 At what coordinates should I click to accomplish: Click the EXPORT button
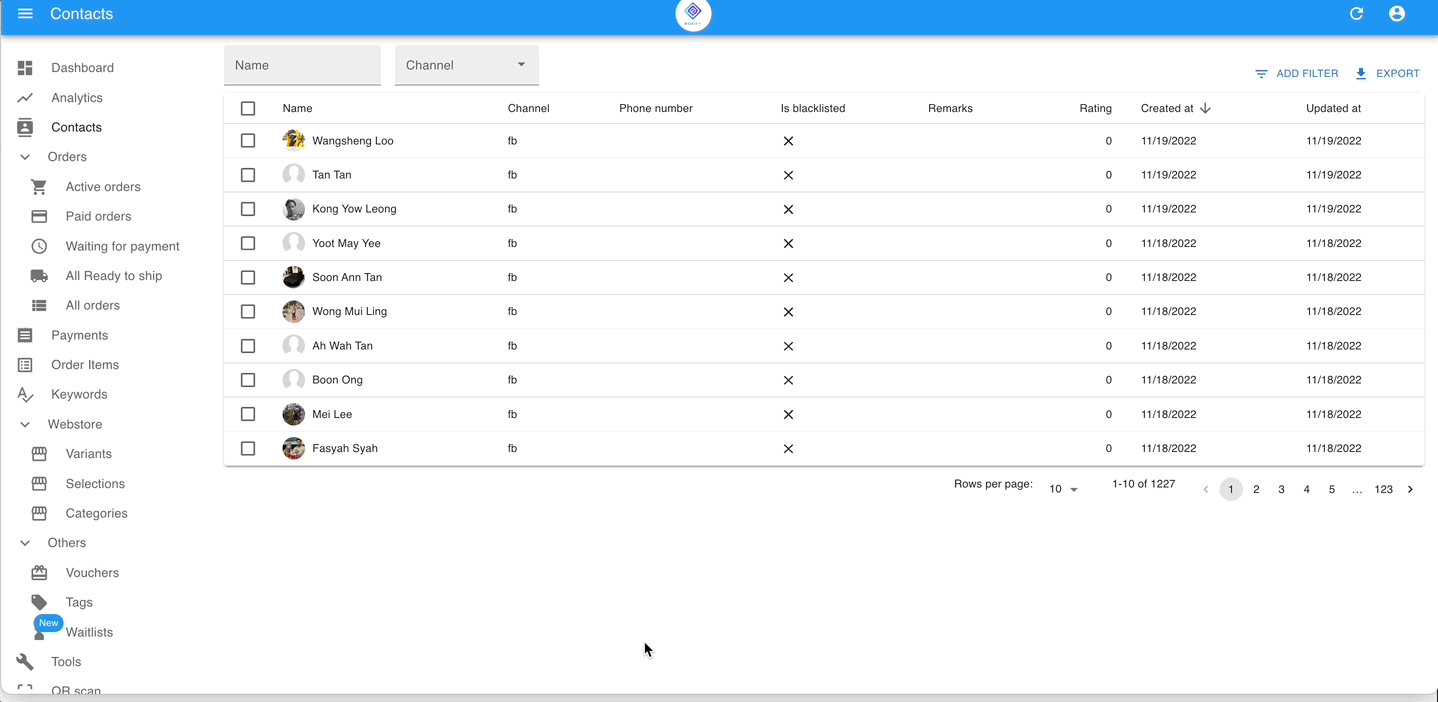(x=1388, y=73)
